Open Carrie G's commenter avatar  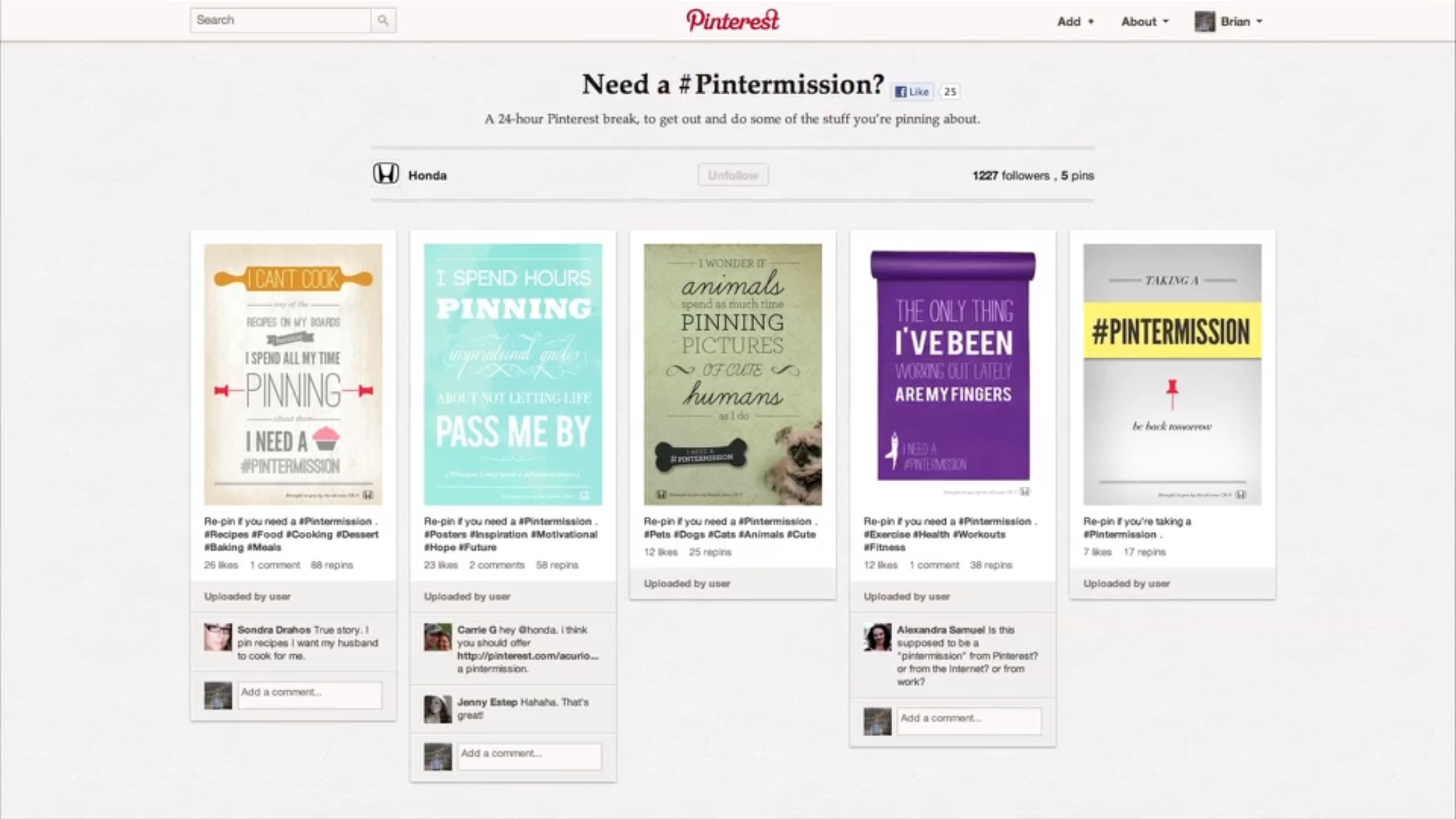click(x=437, y=637)
